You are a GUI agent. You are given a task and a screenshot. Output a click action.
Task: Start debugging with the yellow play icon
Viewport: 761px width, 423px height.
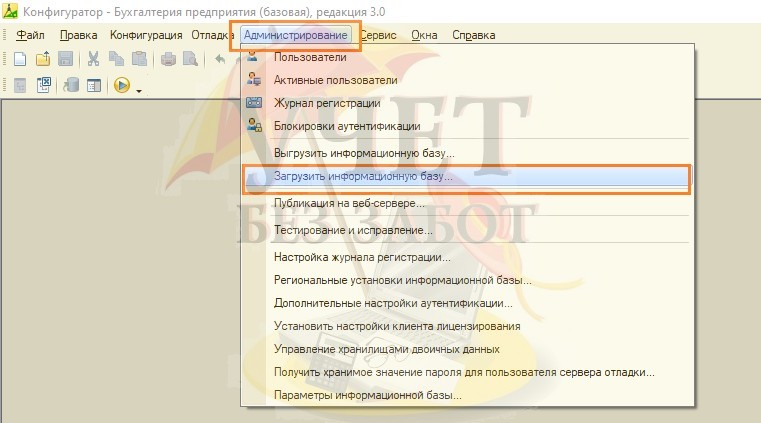coord(121,86)
